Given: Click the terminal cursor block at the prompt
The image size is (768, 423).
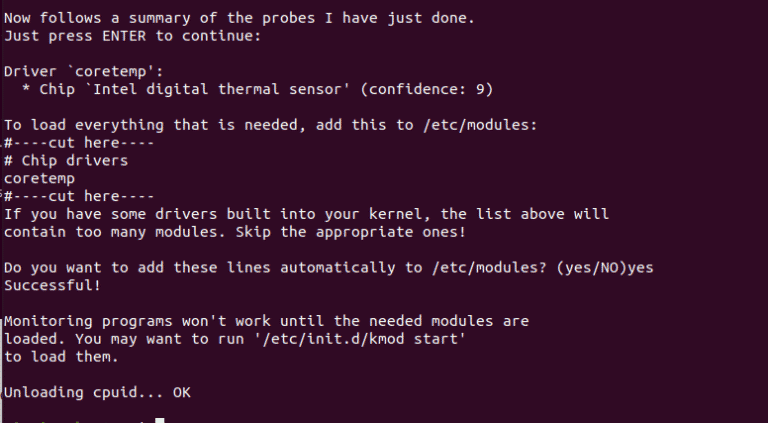Looking at the screenshot, I should [x=160, y=421].
